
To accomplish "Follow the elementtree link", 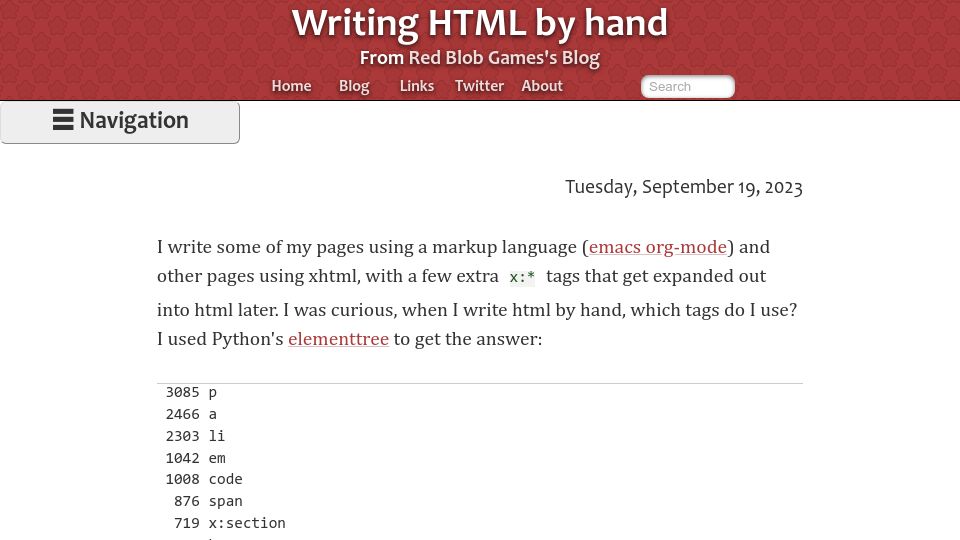I will coord(339,339).
